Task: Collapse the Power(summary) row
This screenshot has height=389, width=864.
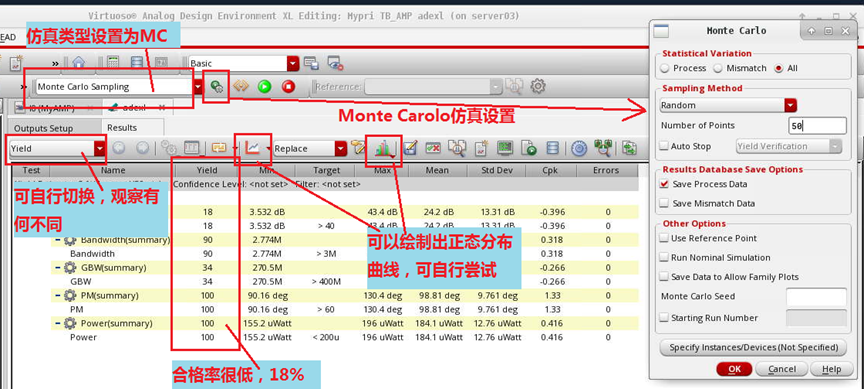Action: (x=58, y=323)
